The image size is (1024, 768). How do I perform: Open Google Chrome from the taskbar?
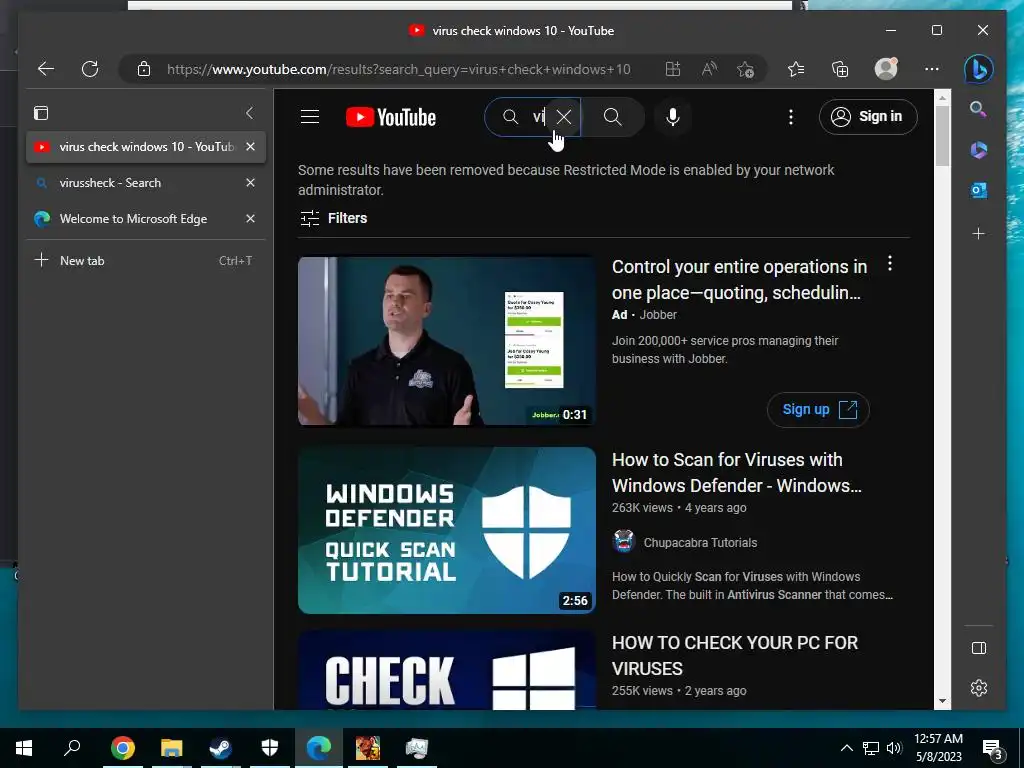pyautogui.click(x=123, y=748)
